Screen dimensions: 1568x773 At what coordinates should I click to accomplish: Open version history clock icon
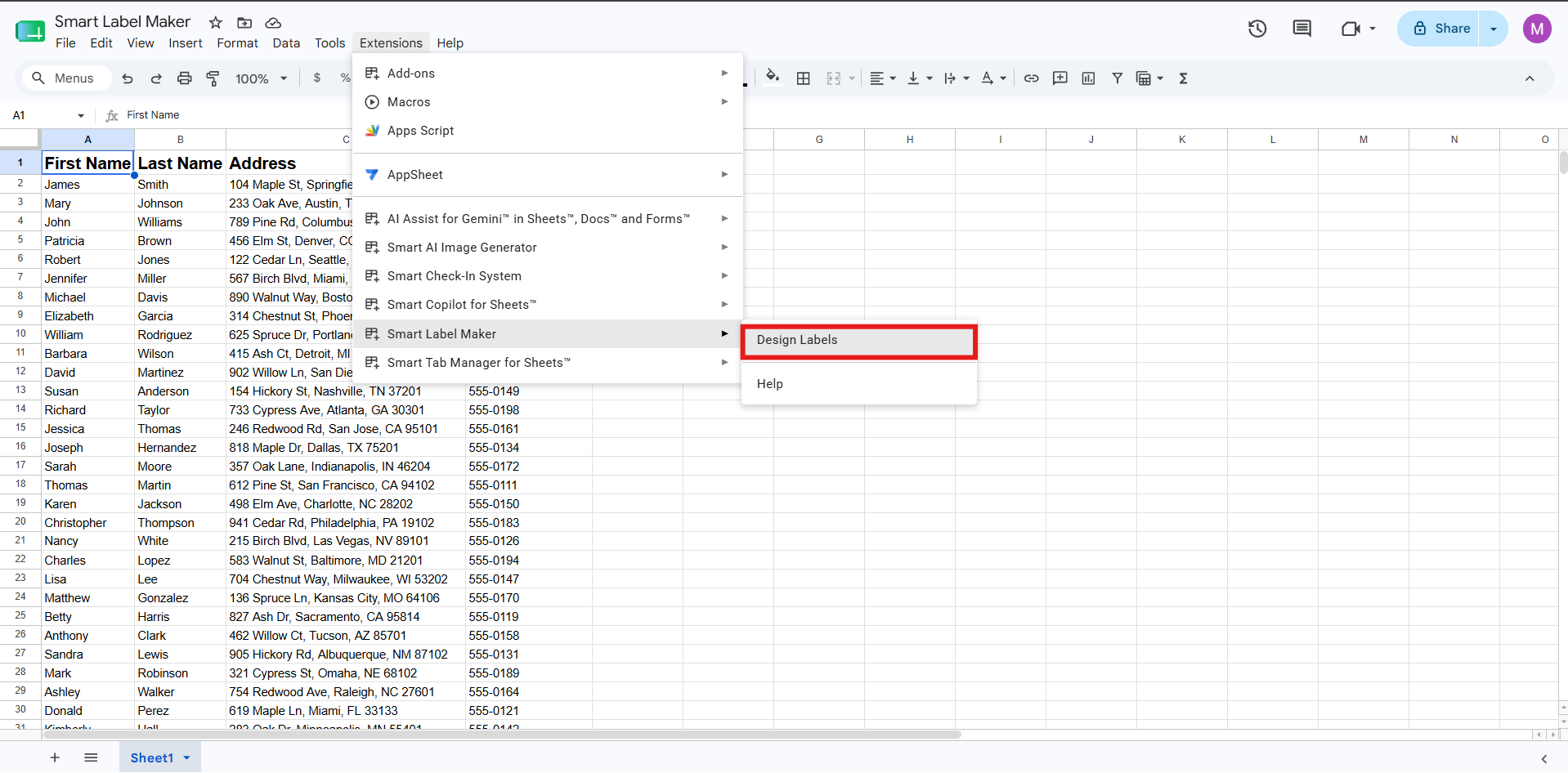[1257, 29]
